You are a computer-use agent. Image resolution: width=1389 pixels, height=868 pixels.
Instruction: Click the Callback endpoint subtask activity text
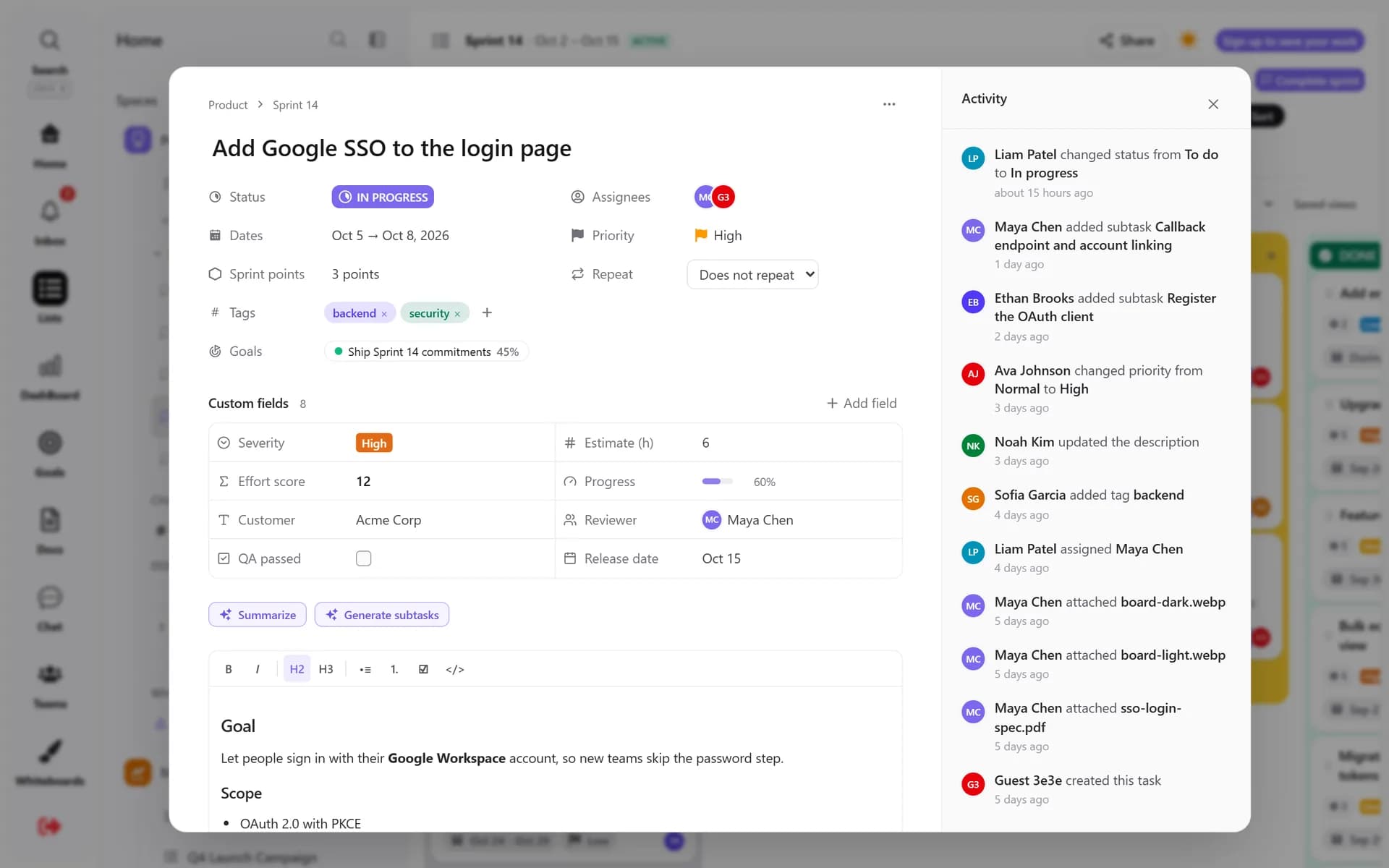tap(1100, 236)
